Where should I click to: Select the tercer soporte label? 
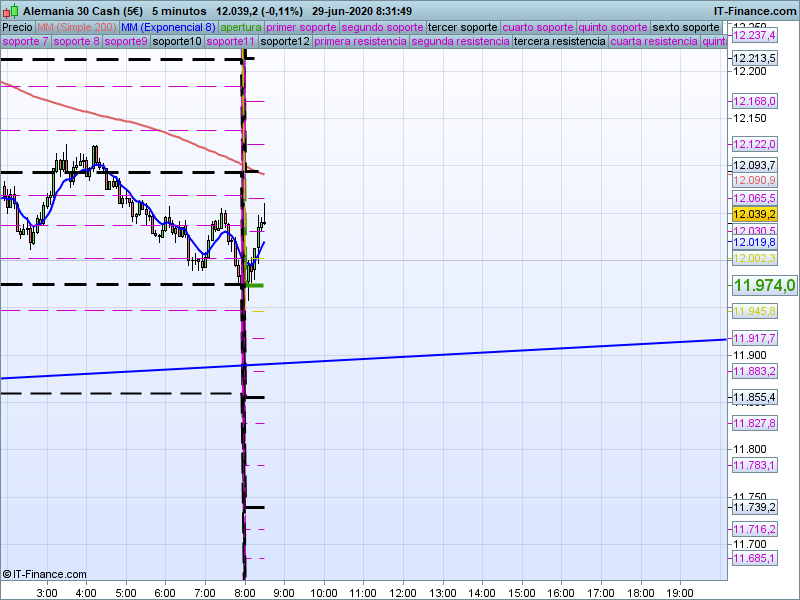pyautogui.click(x=462, y=27)
